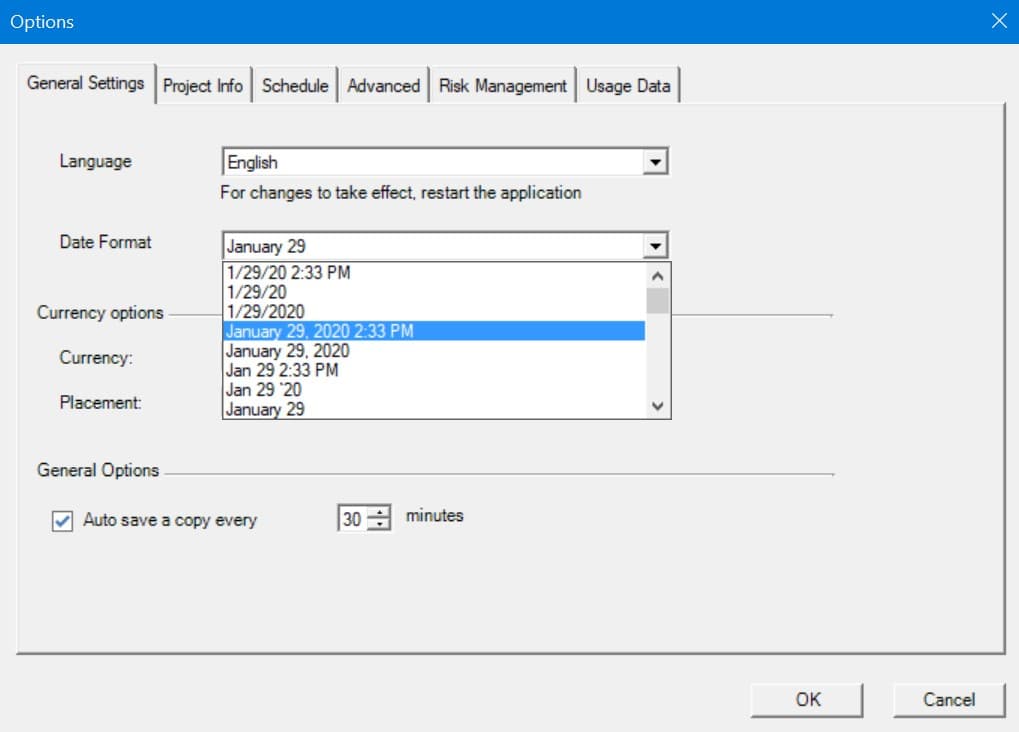Switch to the Usage Data tab
The height and width of the screenshot is (732, 1019).
tap(628, 86)
